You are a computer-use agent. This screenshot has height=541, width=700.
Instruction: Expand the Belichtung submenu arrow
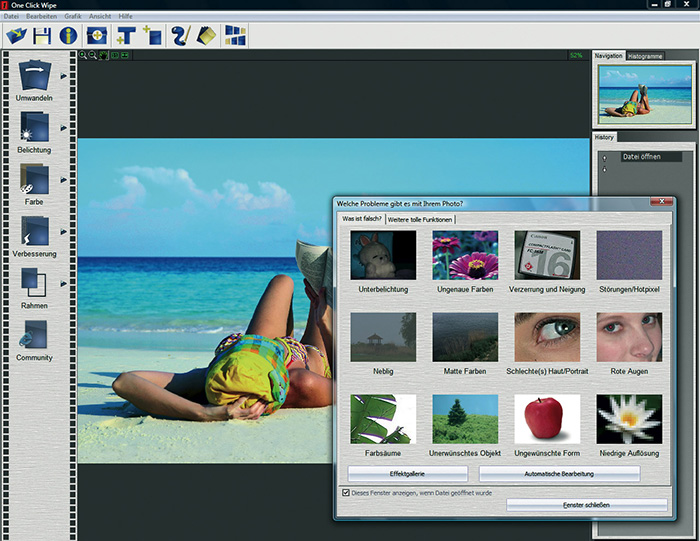tap(64, 128)
